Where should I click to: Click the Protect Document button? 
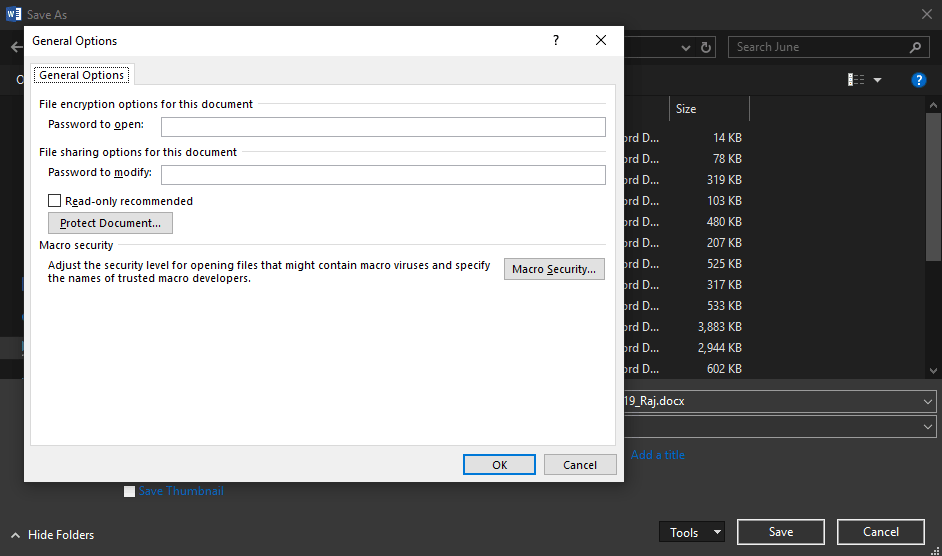110,223
